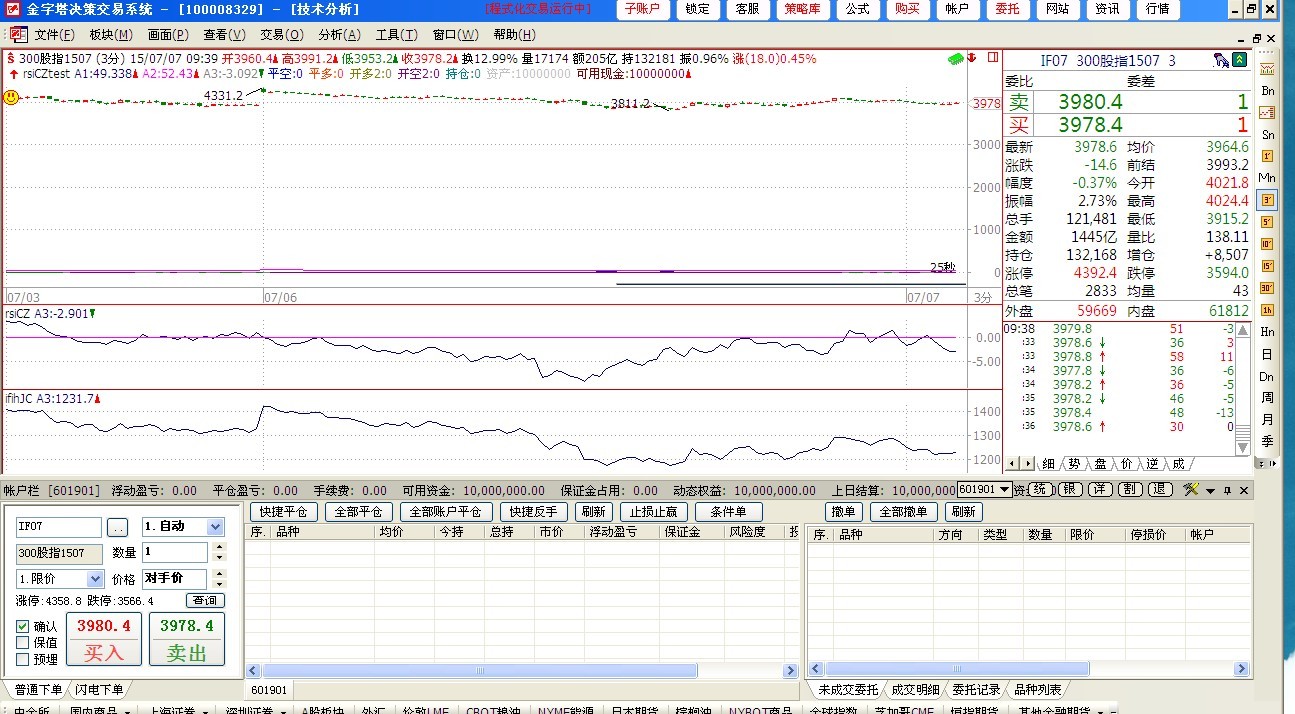Click the 全部撤单 cancel-all button
1295x714 pixels.
point(904,512)
